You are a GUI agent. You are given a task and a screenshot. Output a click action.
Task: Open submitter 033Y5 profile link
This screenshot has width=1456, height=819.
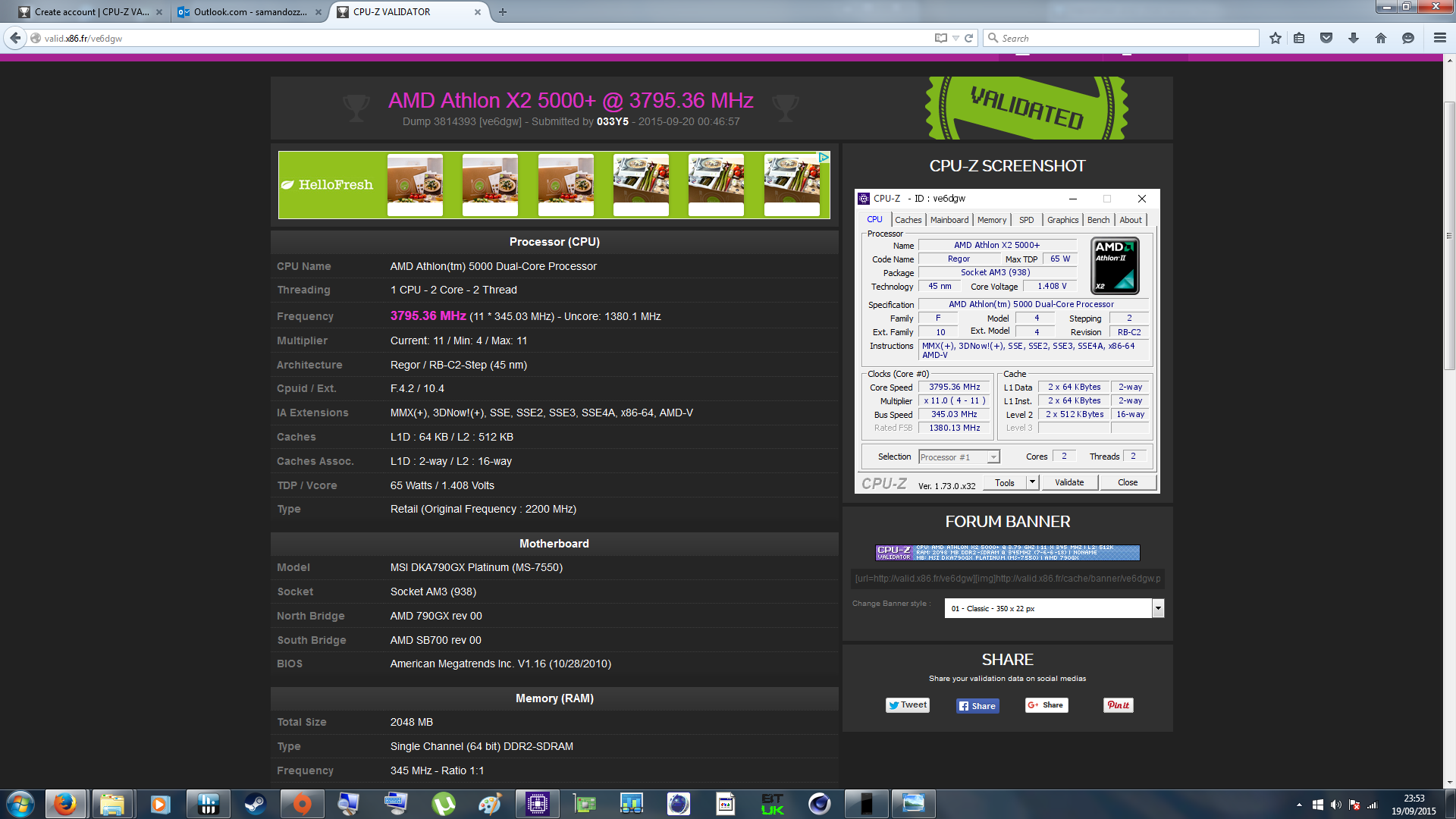(x=613, y=121)
